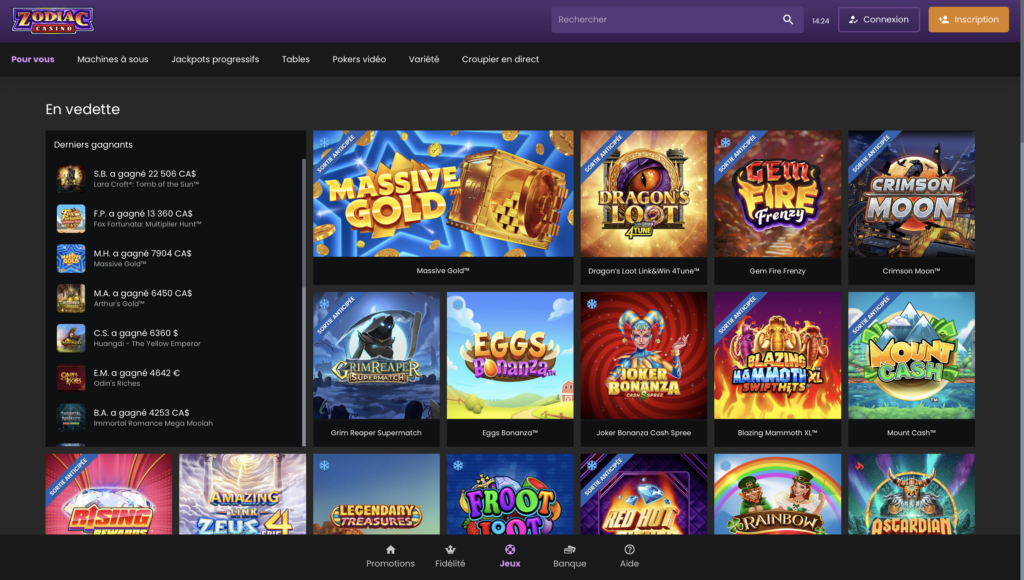This screenshot has height=580, width=1024.
Task: Click the Massive Gold winner list icon
Action: [x=71, y=258]
